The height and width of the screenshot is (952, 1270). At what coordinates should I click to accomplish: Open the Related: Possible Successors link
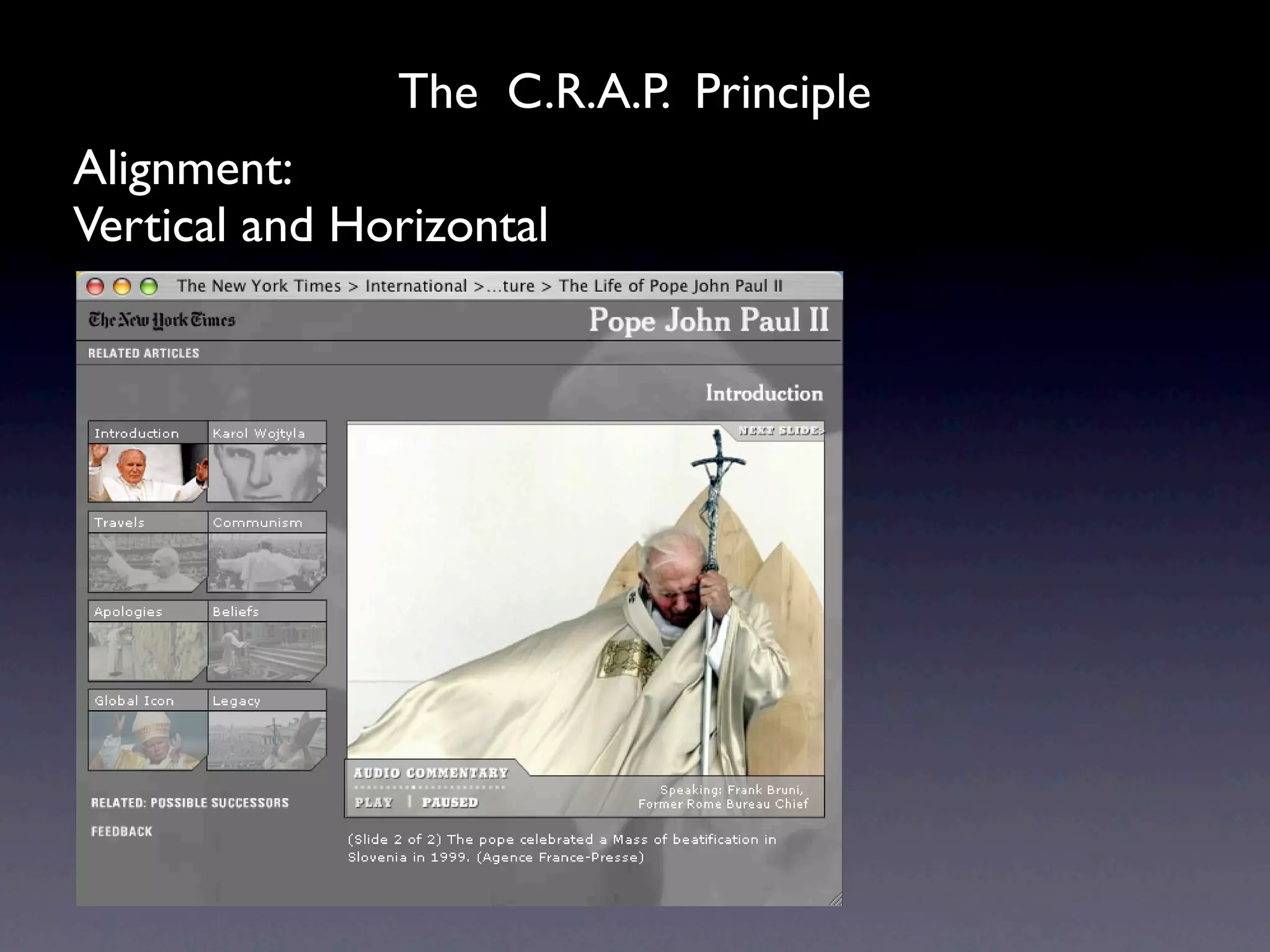pos(190,803)
